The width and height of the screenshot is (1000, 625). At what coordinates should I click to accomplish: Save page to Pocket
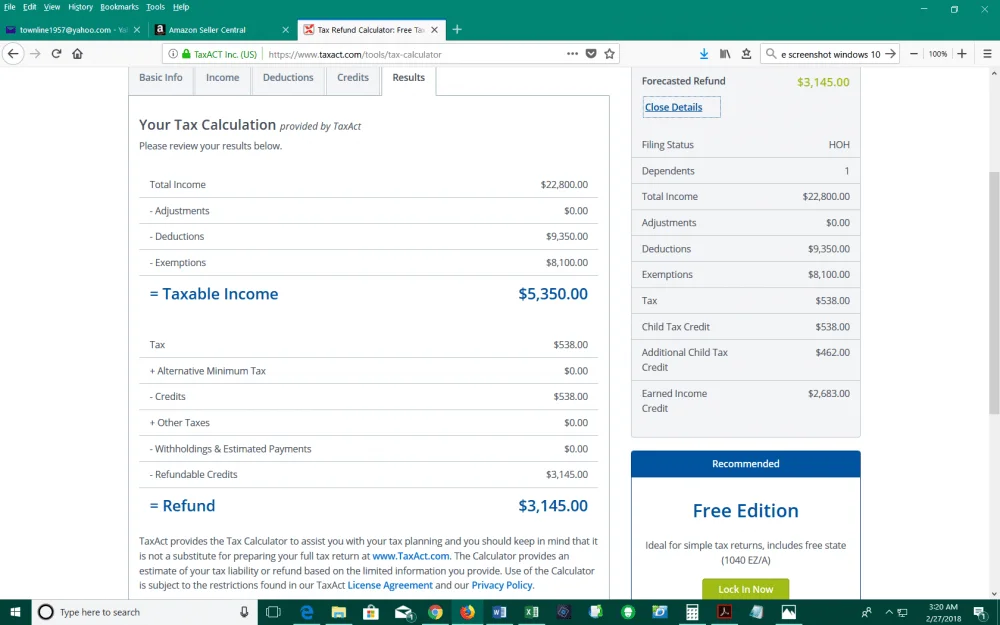click(x=591, y=54)
